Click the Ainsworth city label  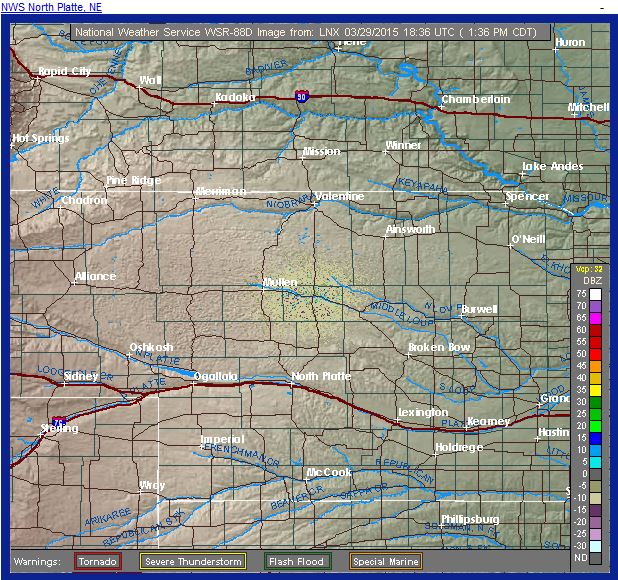(410, 229)
